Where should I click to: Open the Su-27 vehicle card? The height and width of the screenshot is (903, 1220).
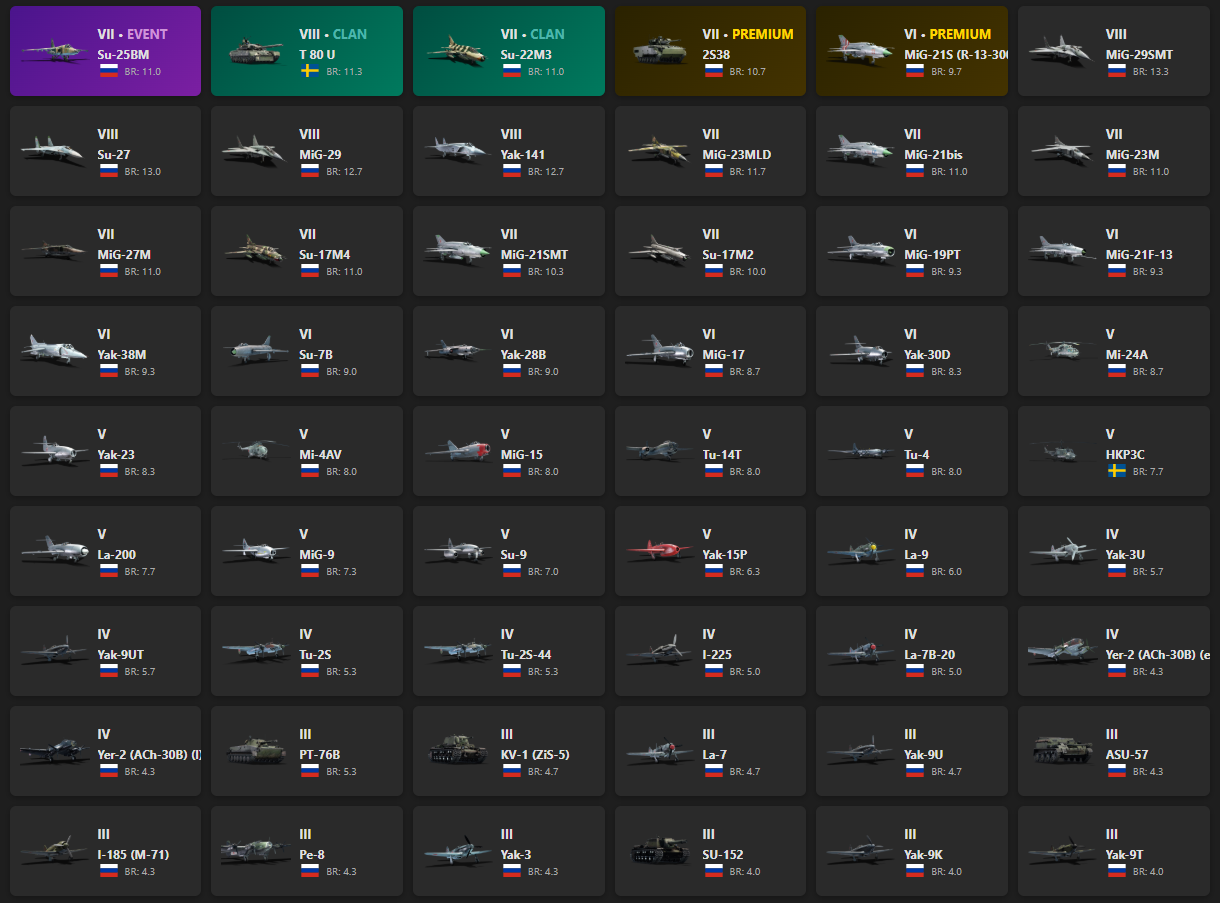point(105,151)
